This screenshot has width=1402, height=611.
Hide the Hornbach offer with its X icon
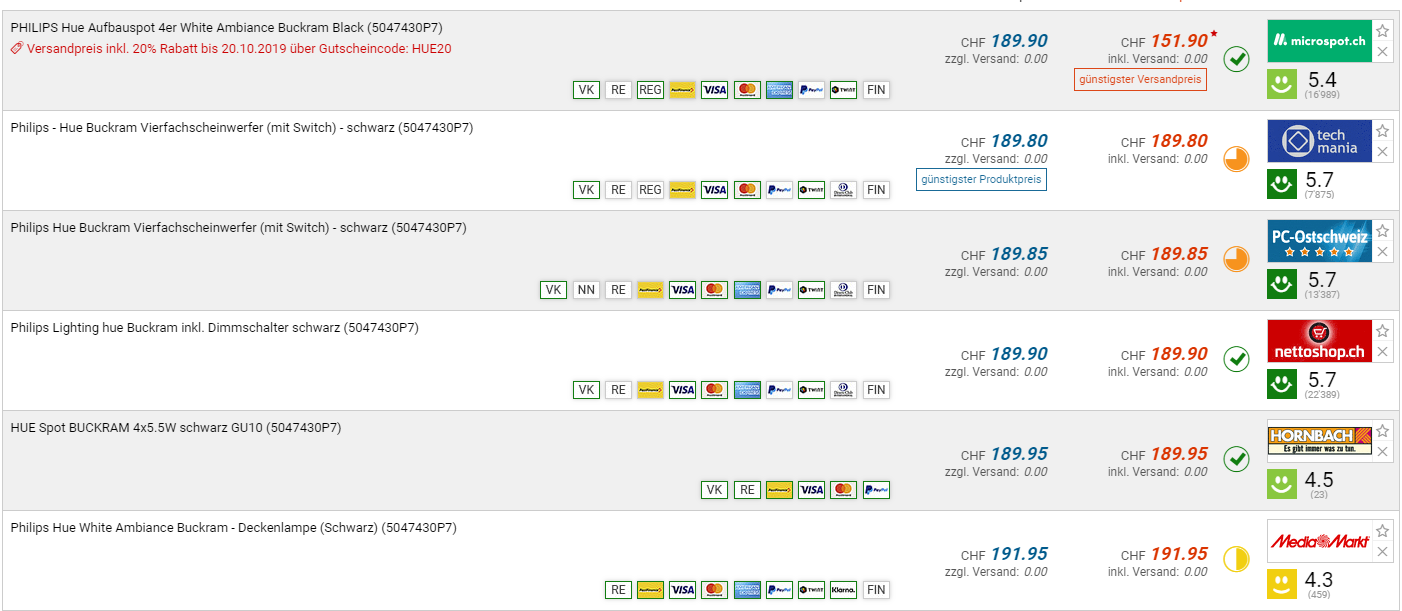point(1382,452)
